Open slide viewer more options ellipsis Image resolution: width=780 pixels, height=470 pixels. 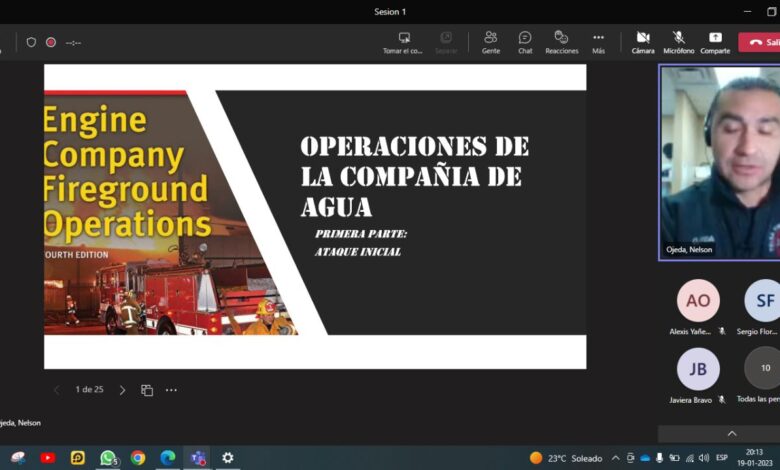click(x=171, y=390)
